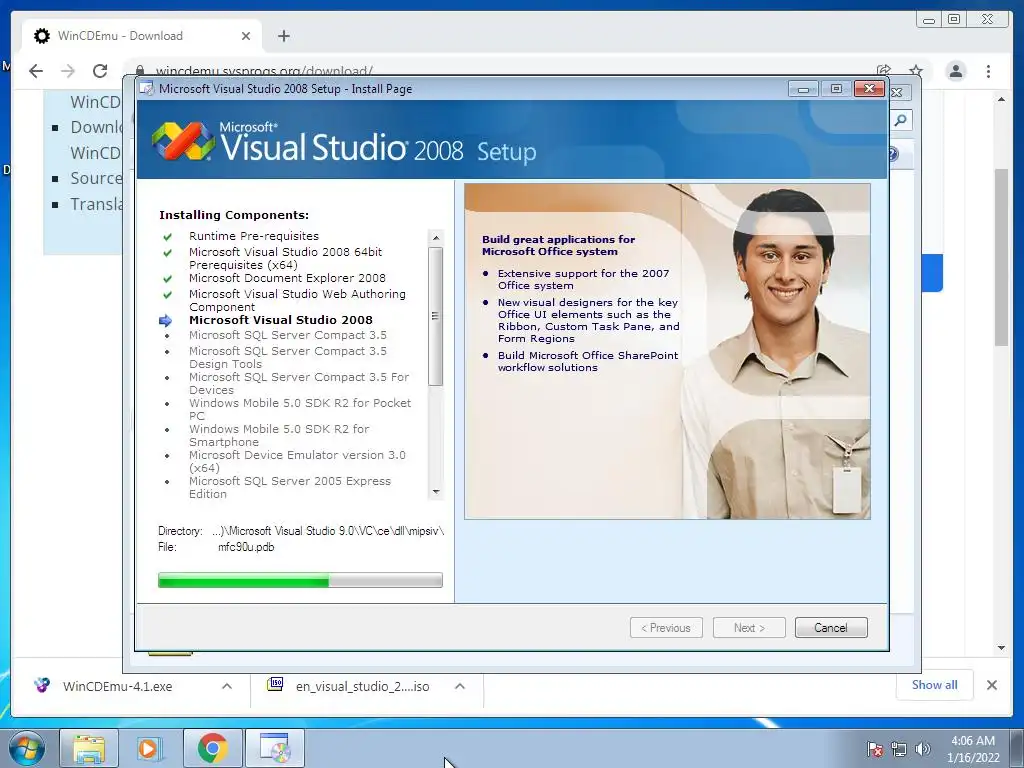Select the WinCDEmu - Download tab
This screenshot has height=768, width=1024.
tap(142, 36)
